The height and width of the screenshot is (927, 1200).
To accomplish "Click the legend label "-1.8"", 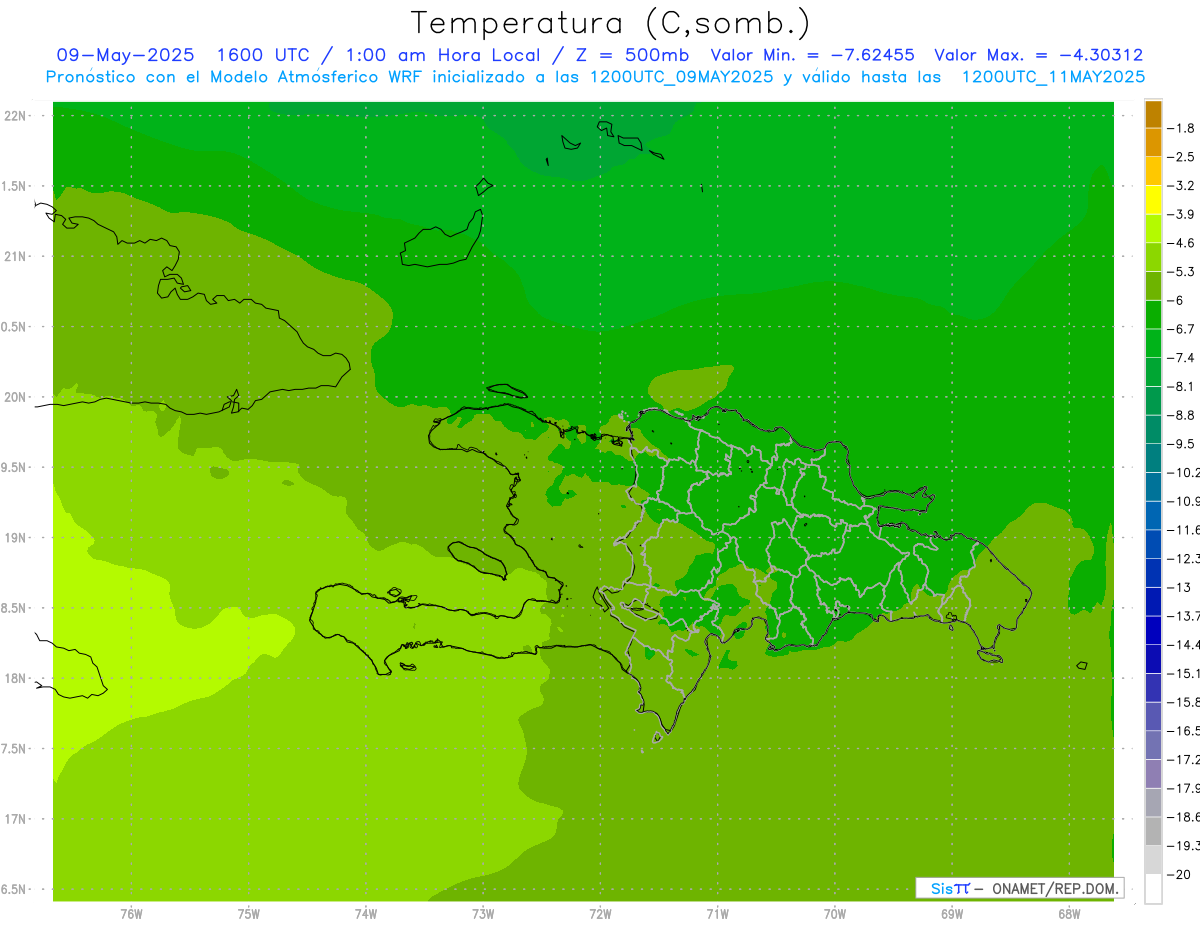I will pyautogui.click(x=1183, y=128).
